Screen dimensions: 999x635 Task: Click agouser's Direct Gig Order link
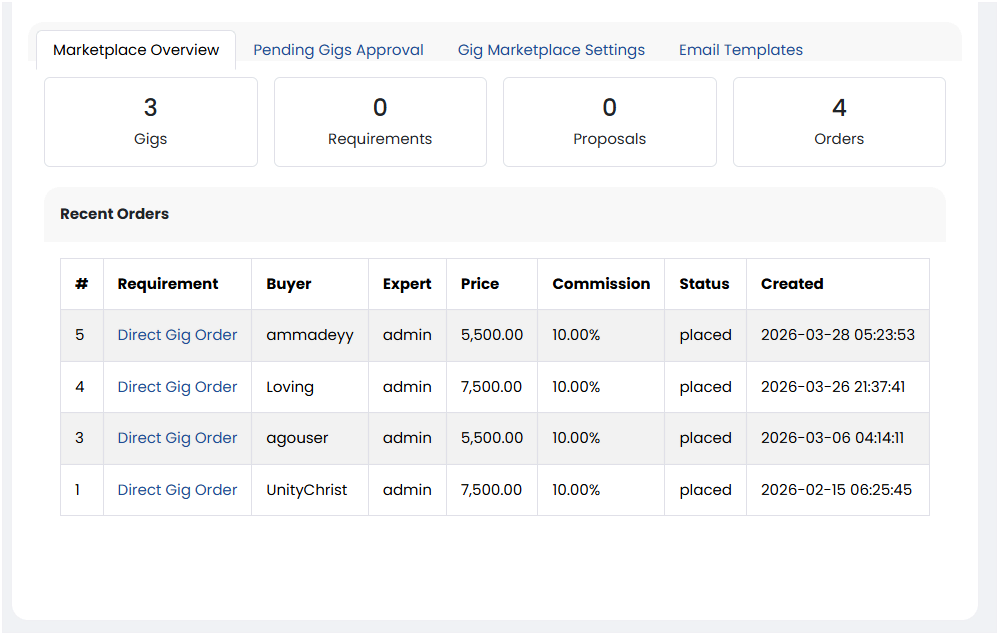click(x=177, y=438)
